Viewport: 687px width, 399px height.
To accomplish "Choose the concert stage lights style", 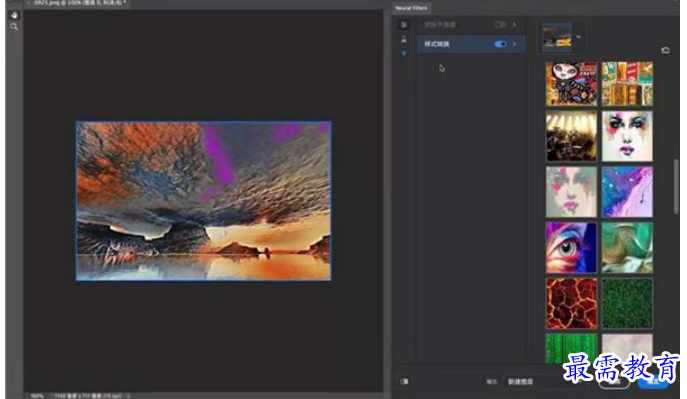I will 571,136.
